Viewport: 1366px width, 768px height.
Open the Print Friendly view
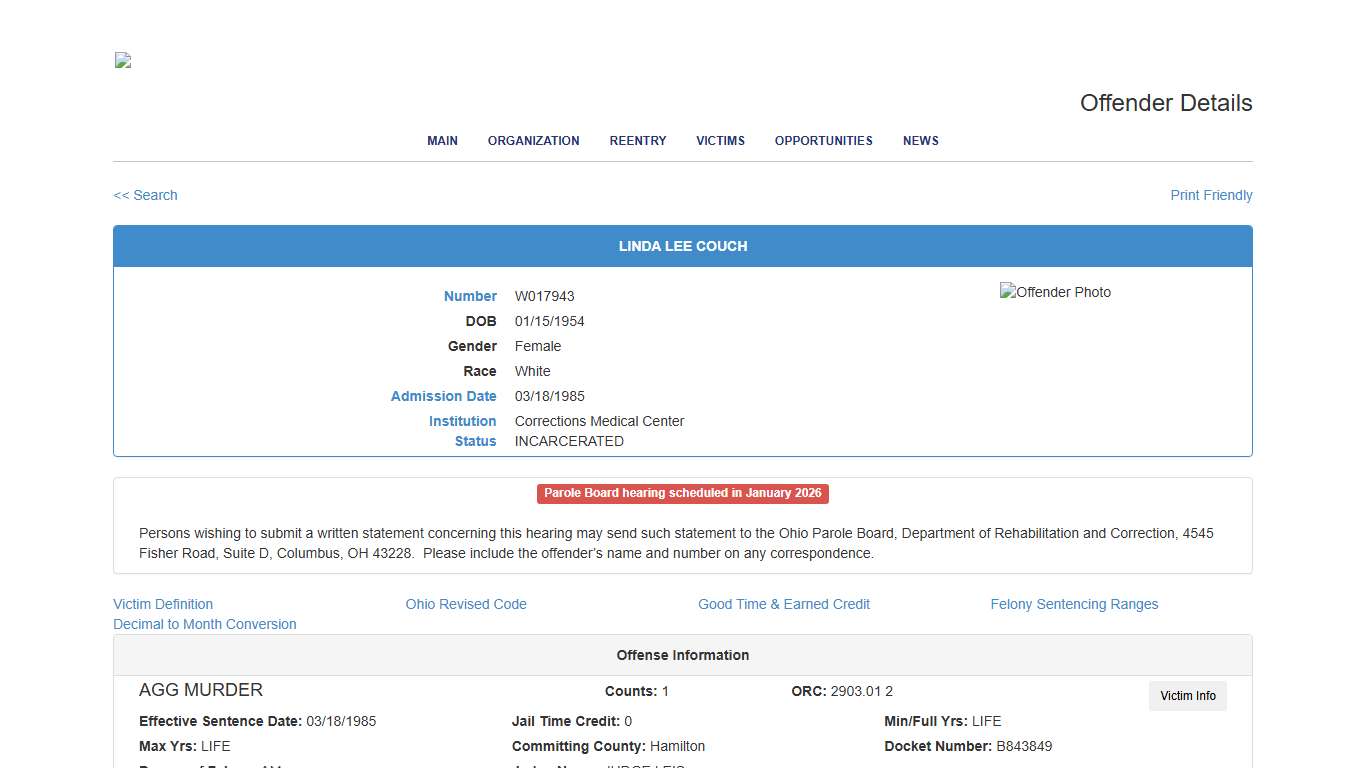1211,195
